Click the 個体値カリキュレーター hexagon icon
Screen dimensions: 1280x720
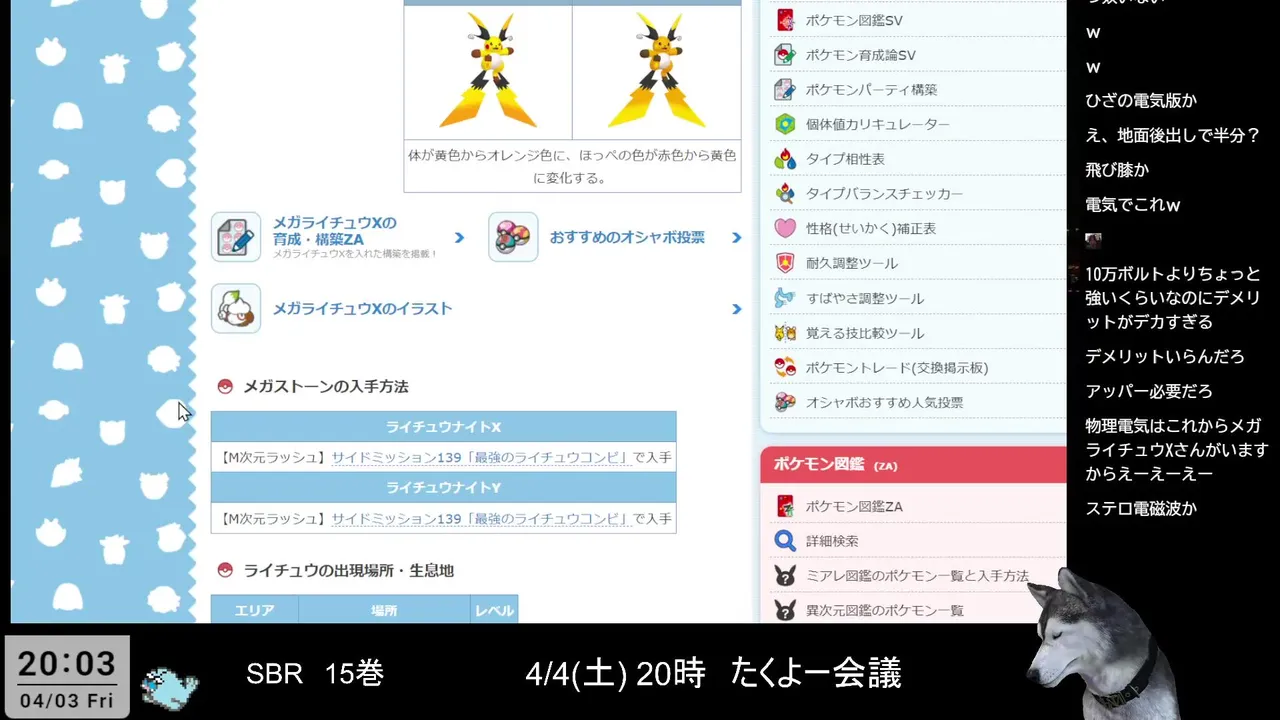coord(785,124)
